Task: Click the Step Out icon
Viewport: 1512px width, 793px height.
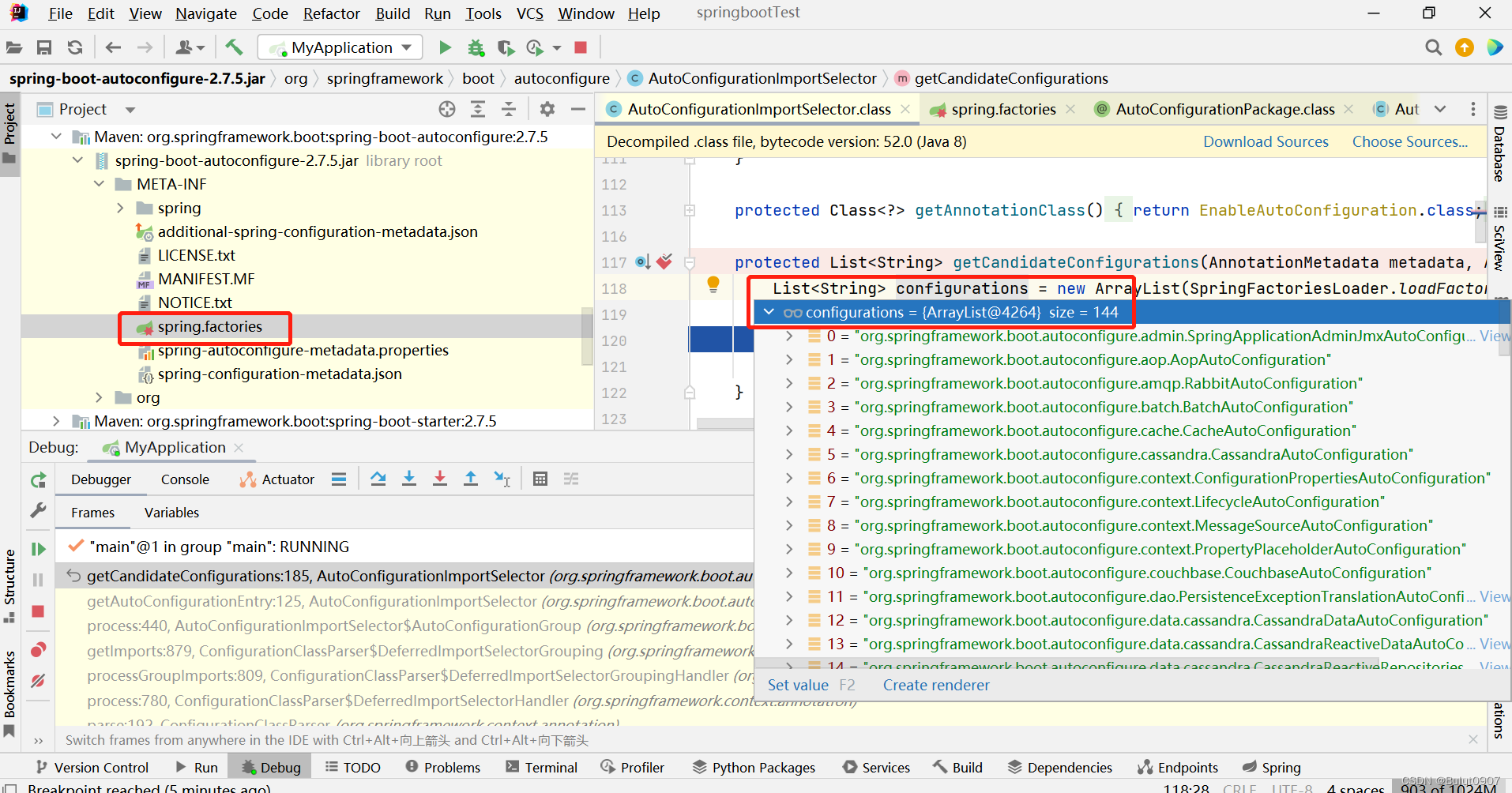Action: pos(471,479)
